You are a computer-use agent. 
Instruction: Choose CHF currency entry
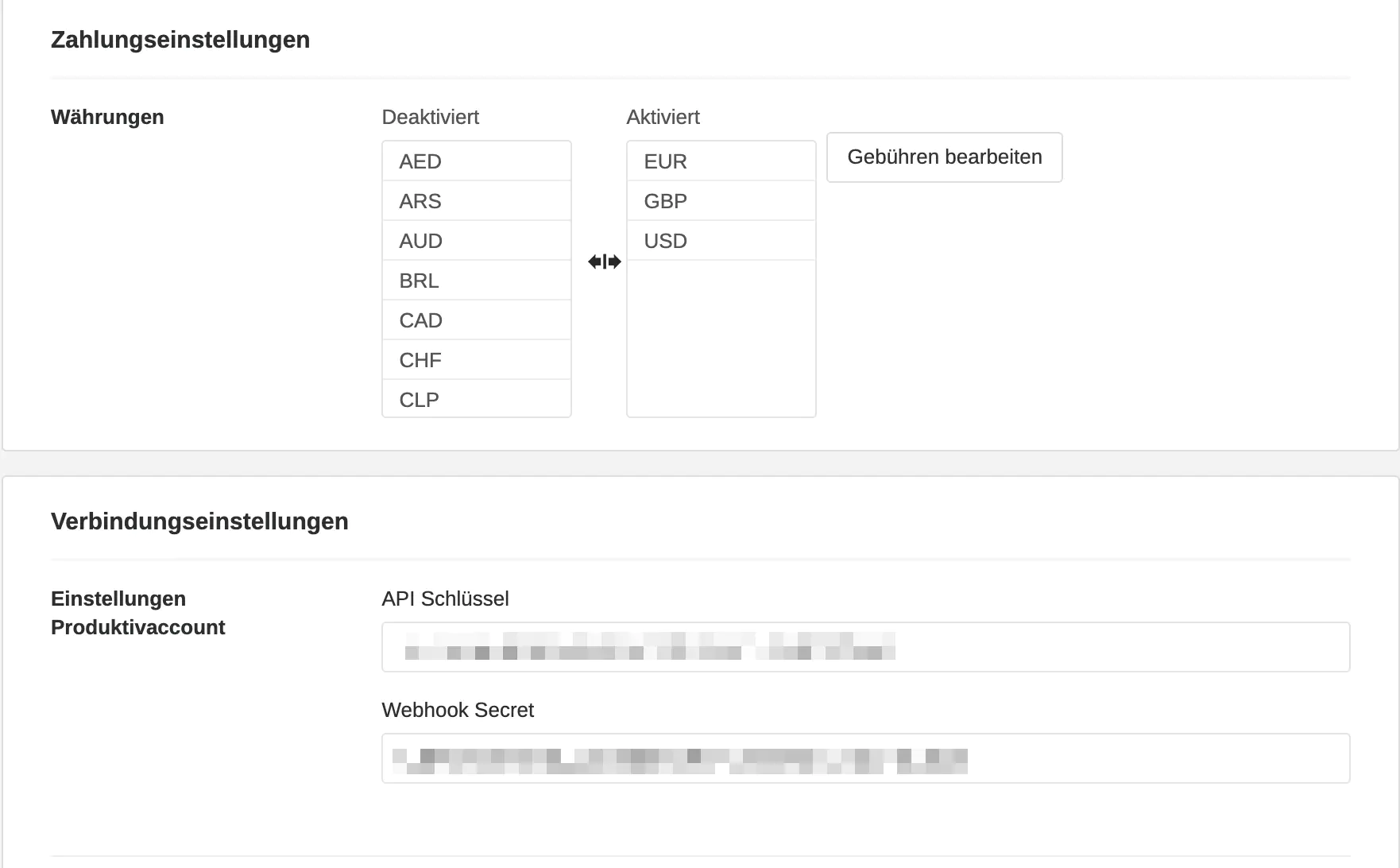(x=476, y=360)
